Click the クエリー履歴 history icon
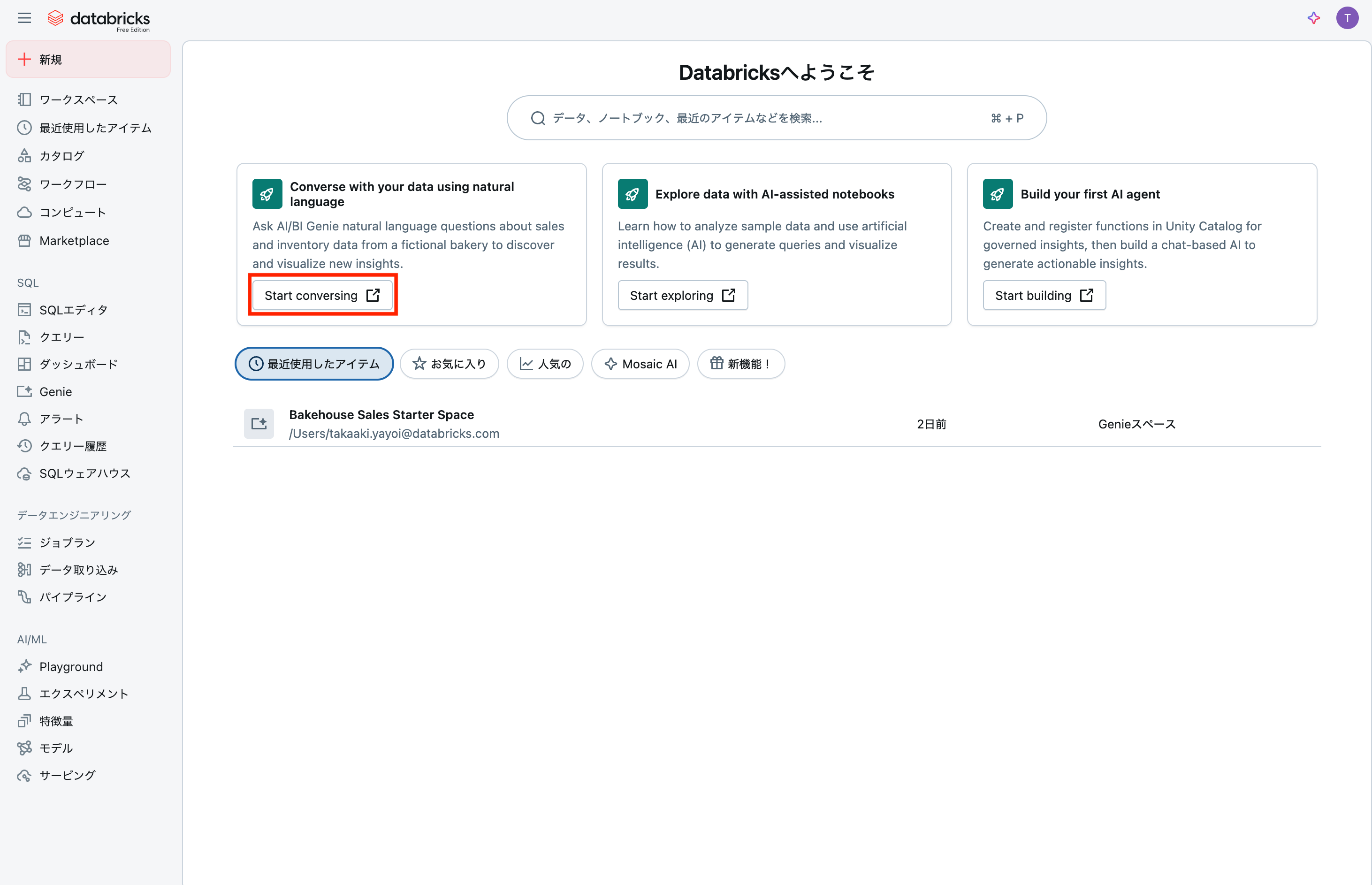Viewport: 1372px width, 885px height. pos(24,446)
